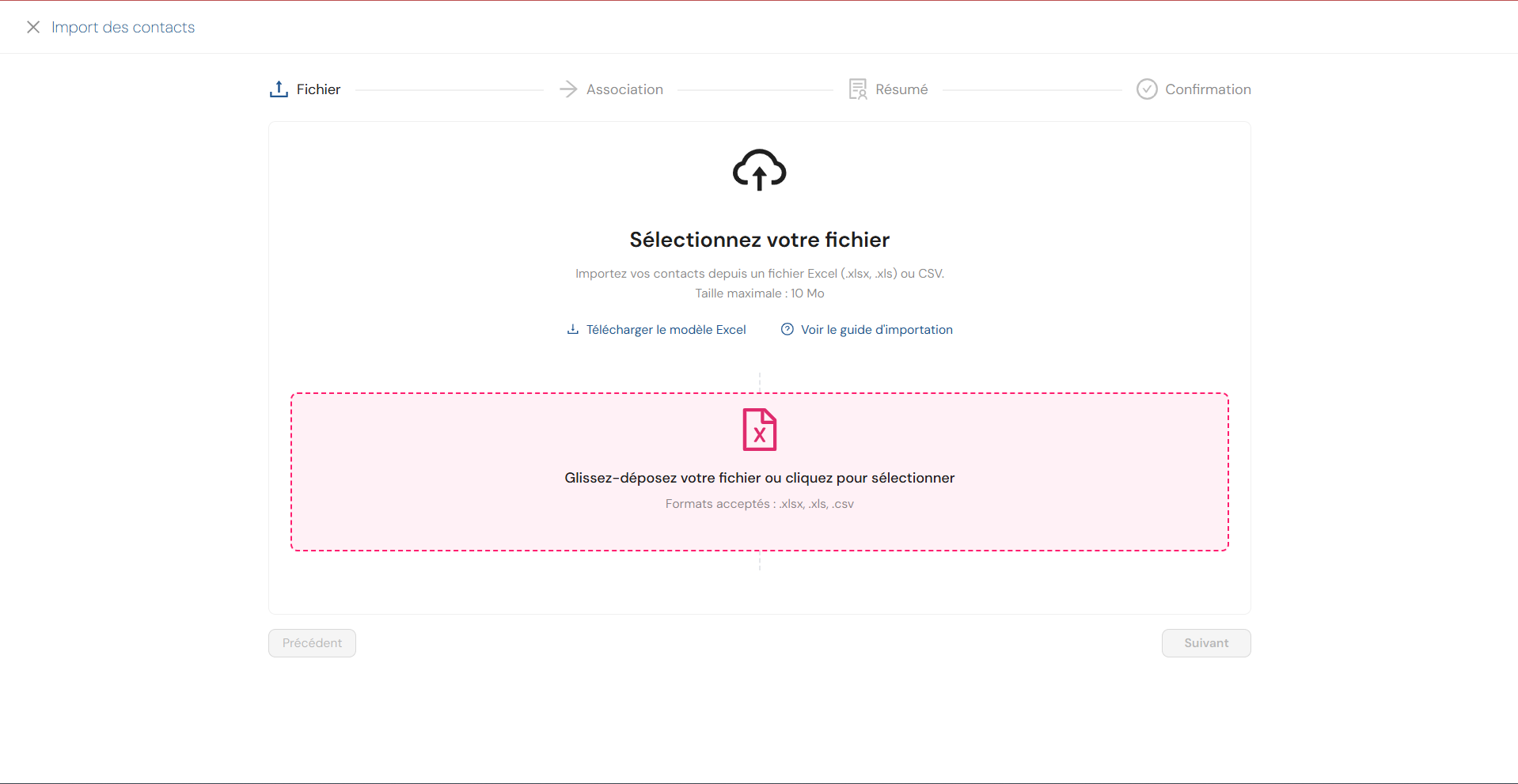Click the Fichier upload step icon

279,89
